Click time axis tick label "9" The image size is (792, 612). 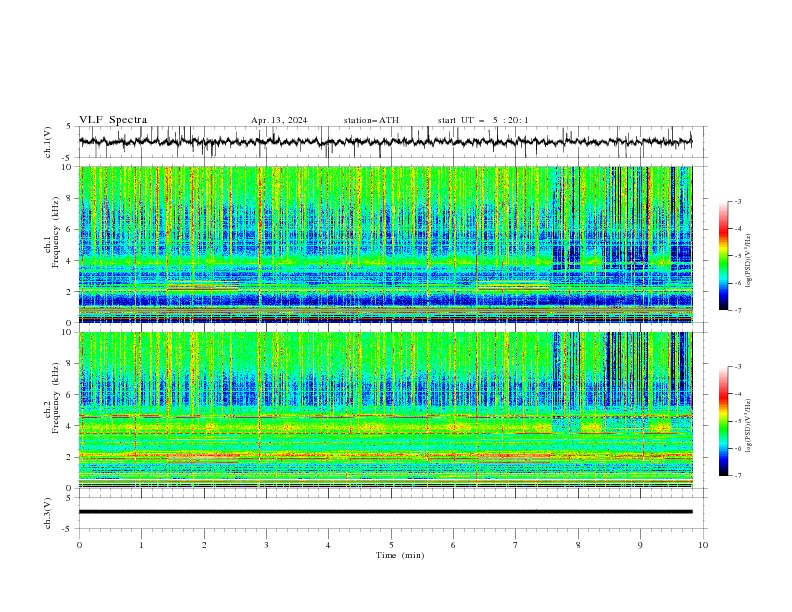coord(640,545)
